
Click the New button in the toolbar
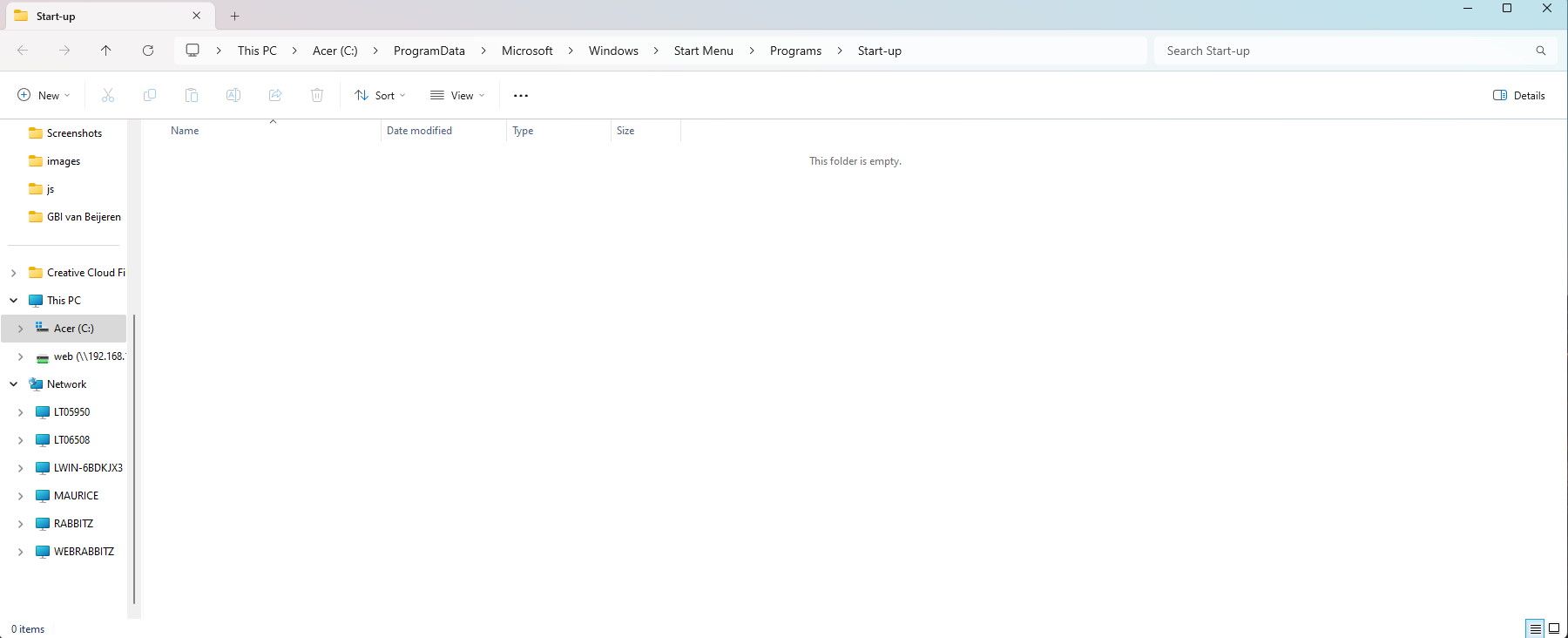pyautogui.click(x=44, y=96)
